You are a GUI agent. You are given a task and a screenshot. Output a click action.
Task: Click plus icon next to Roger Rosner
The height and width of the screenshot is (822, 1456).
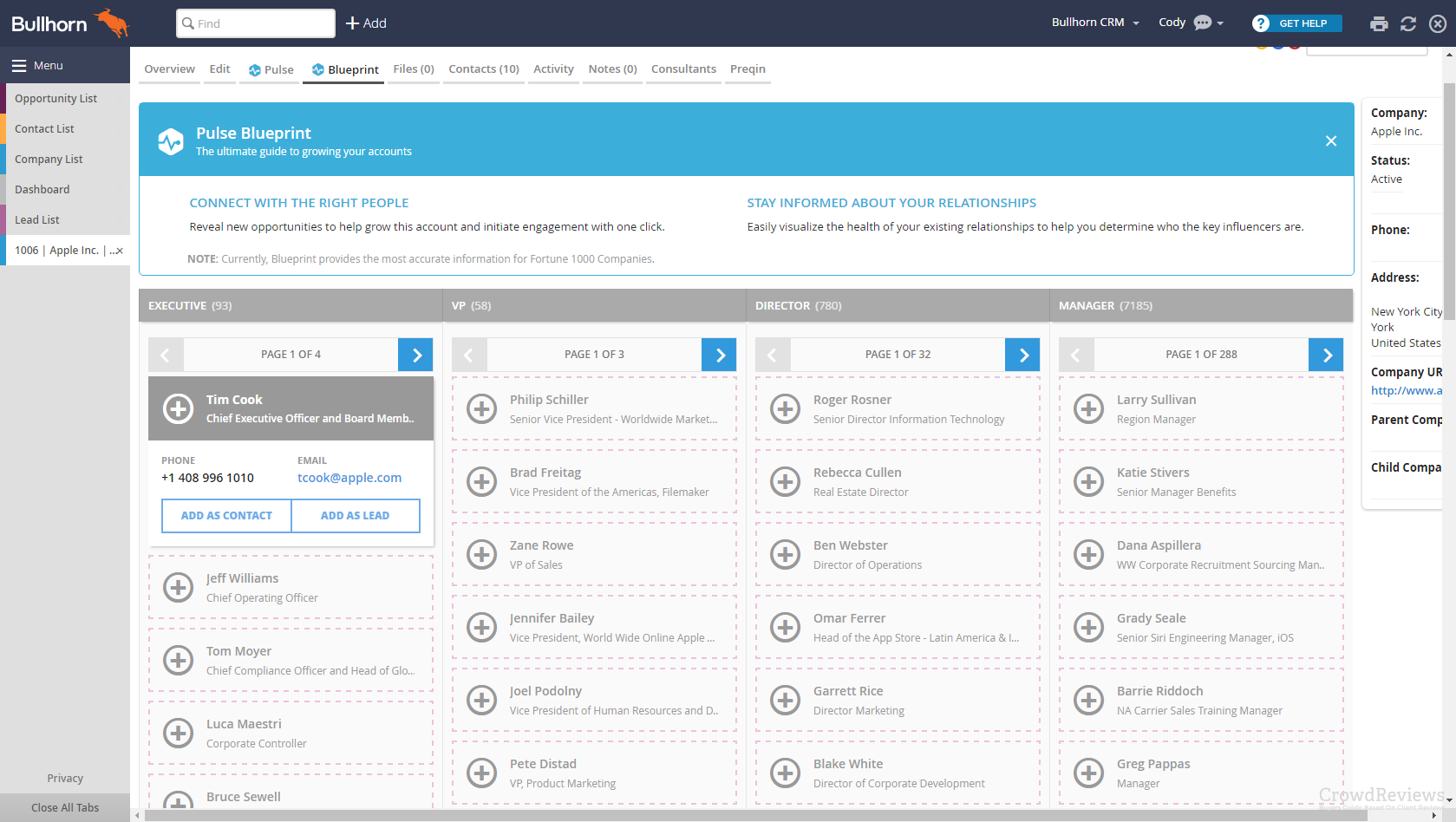pyautogui.click(x=786, y=408)
